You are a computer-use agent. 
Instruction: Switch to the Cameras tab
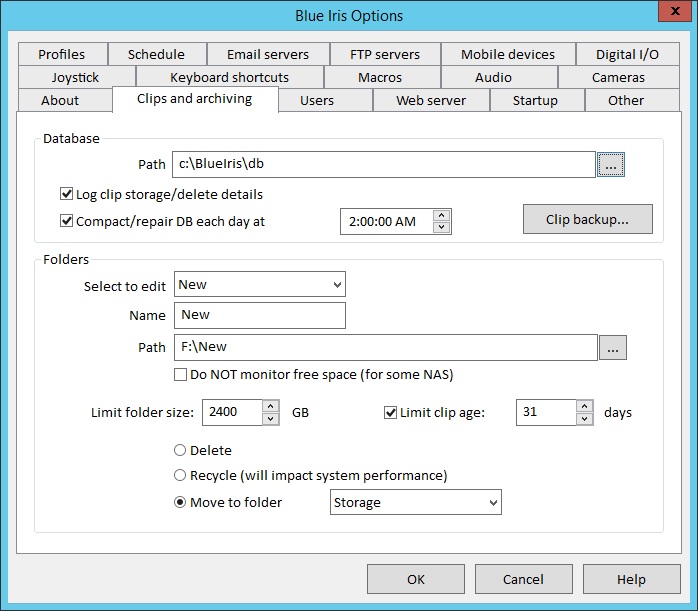pos(618,77)
